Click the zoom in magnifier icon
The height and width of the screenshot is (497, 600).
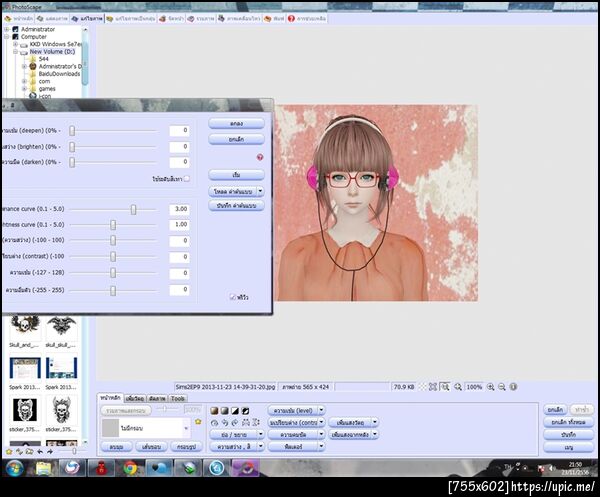coord(490,387)
